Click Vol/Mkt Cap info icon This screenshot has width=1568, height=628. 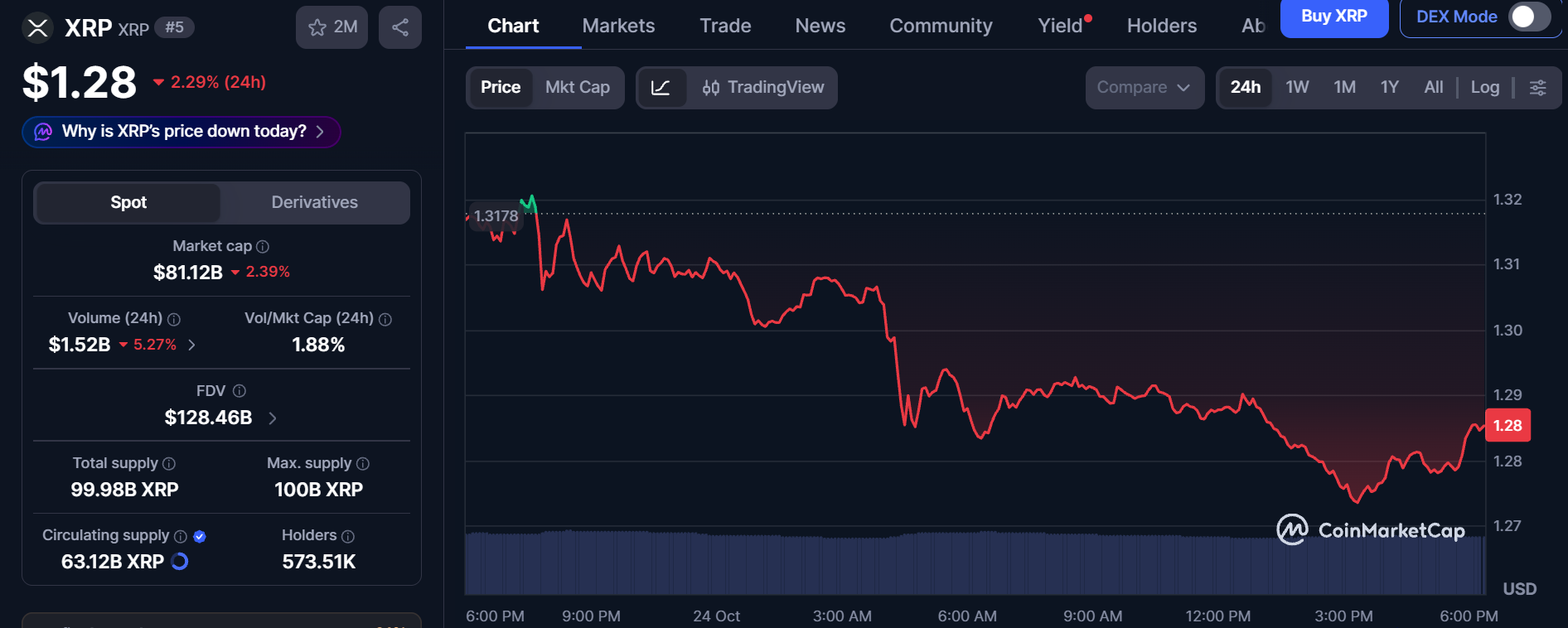pos(385,319)
